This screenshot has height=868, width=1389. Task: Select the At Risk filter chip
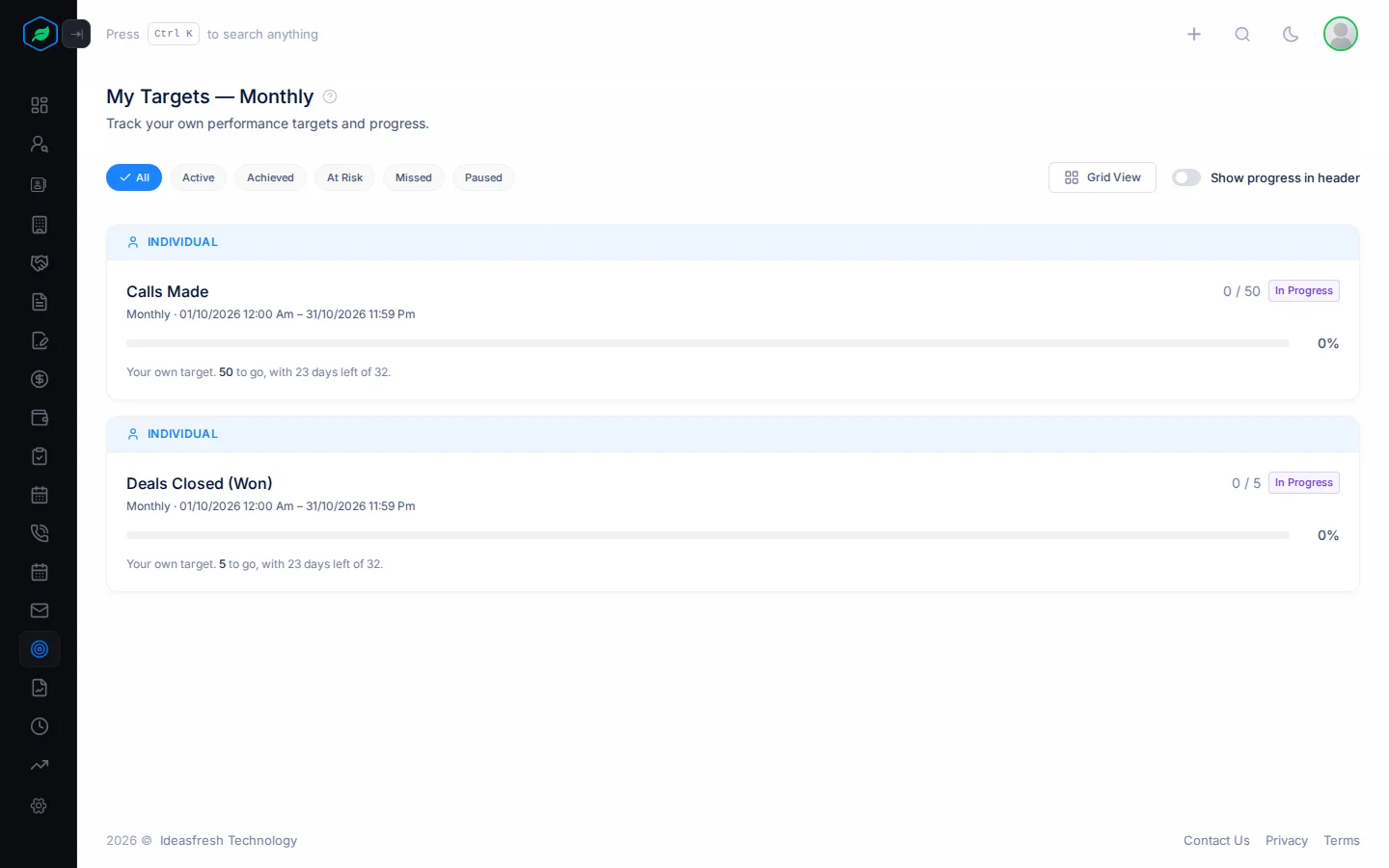[344, 177]
